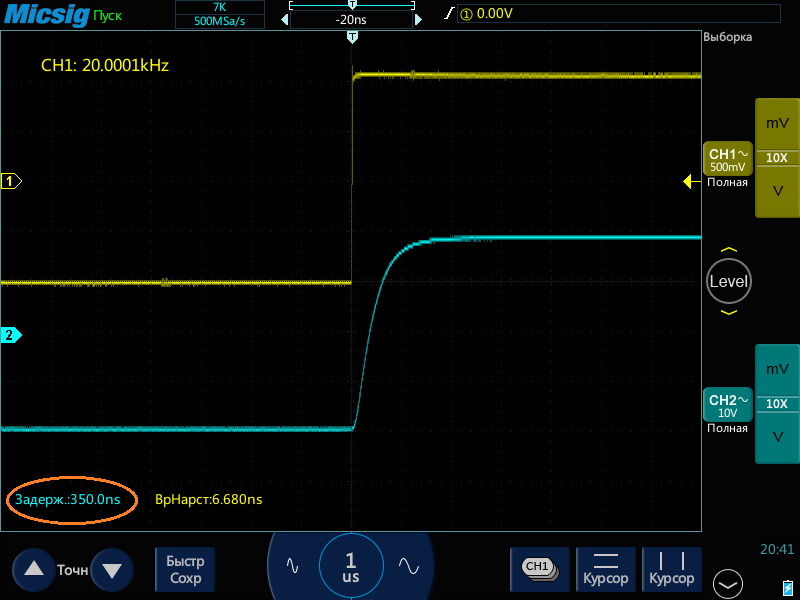Decrease timebase with small sine icon
Screen dimensions: 800x600
[x=292, y=565]
